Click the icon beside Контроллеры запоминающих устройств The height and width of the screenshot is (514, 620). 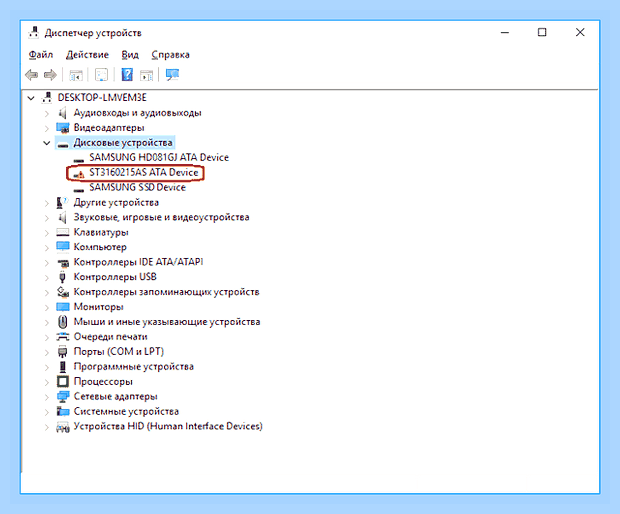(x=62, y=292)
